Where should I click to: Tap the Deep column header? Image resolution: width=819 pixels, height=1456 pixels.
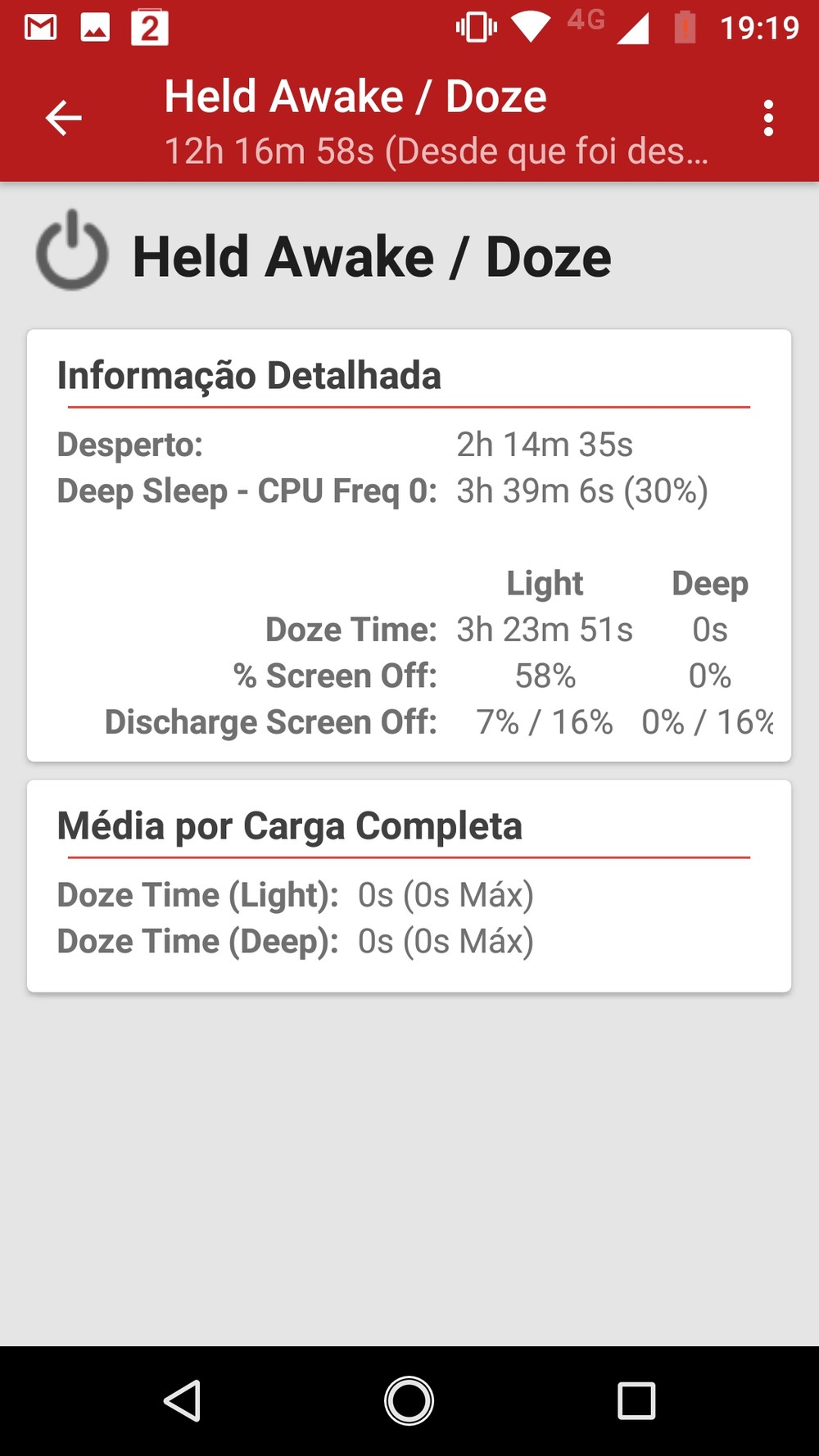[709, 583]
